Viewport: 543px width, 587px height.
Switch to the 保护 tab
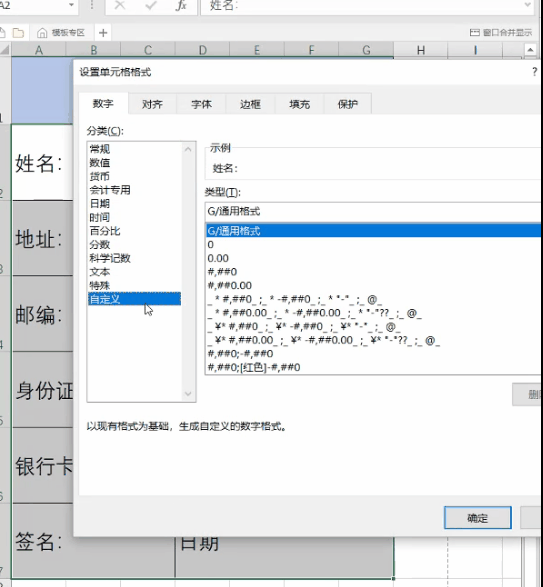tap(348, 104)
